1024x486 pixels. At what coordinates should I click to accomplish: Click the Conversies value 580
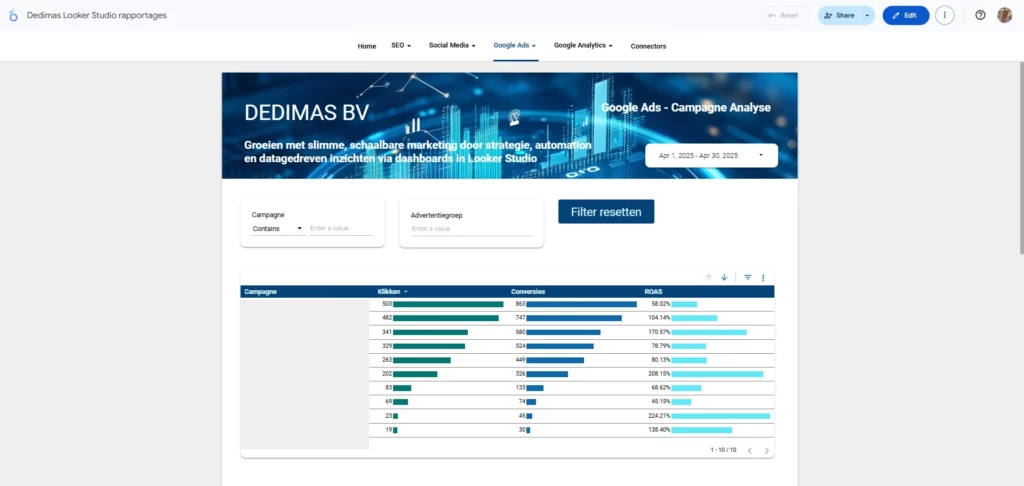pyautogui.click(x=520, y=332)
